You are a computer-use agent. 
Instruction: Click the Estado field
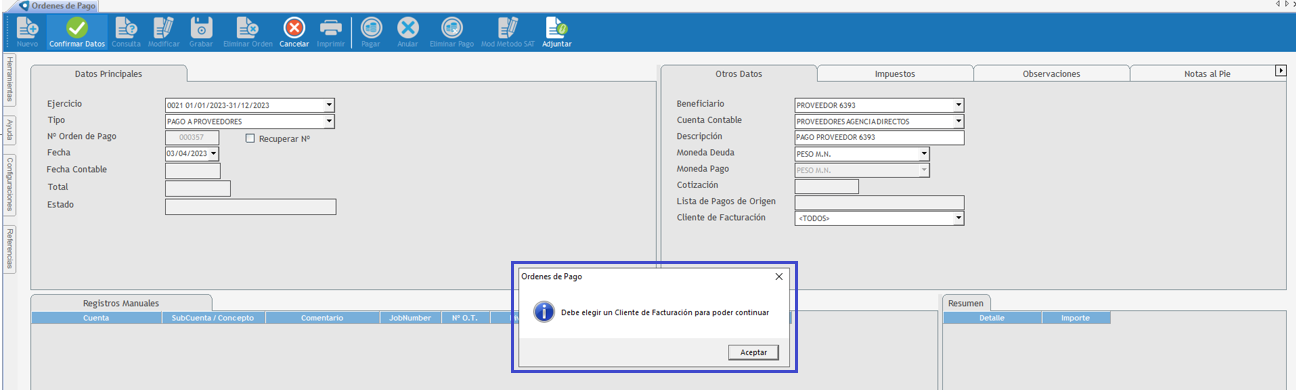click(x=250, y=207)
